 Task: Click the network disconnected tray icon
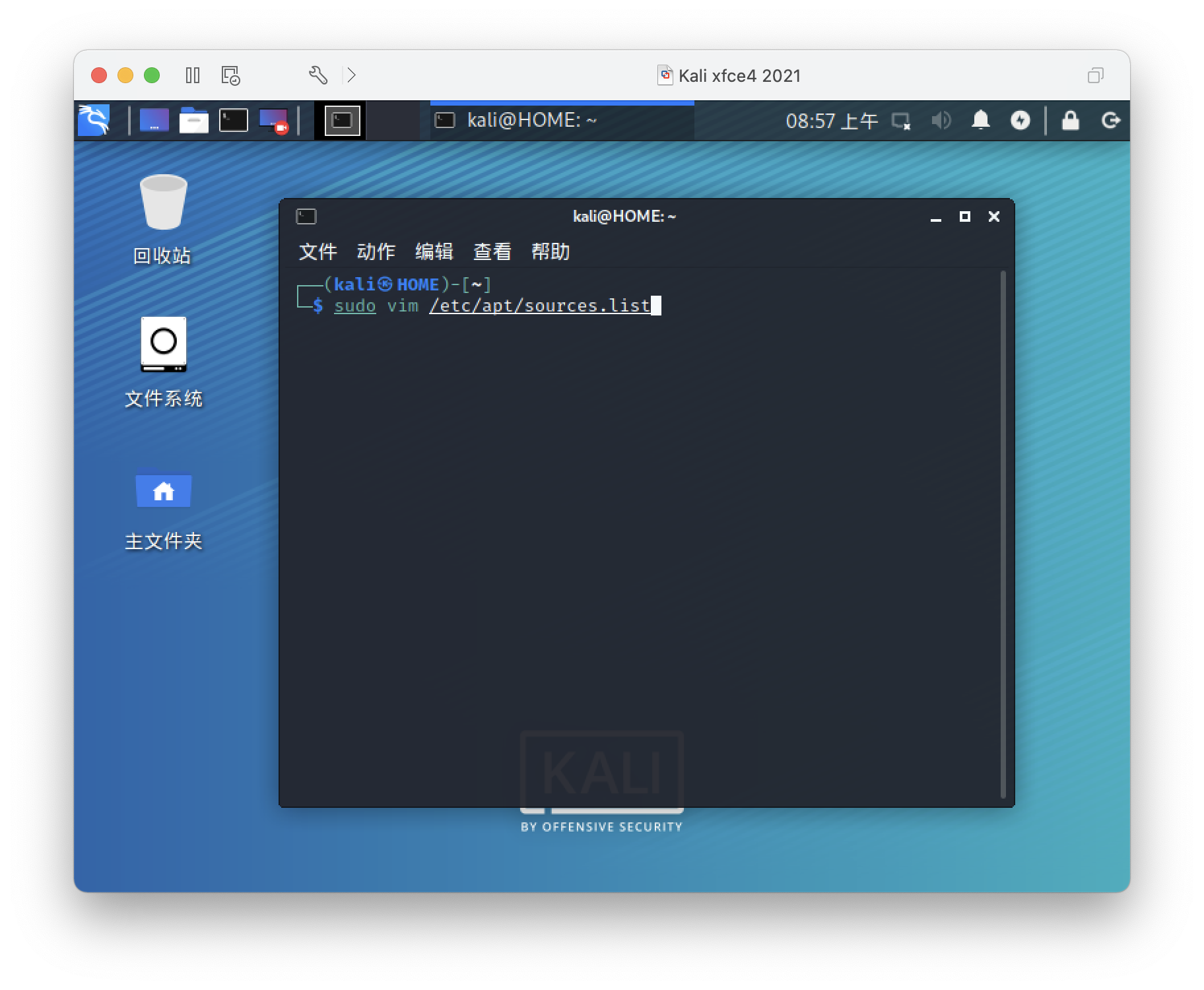901,121
